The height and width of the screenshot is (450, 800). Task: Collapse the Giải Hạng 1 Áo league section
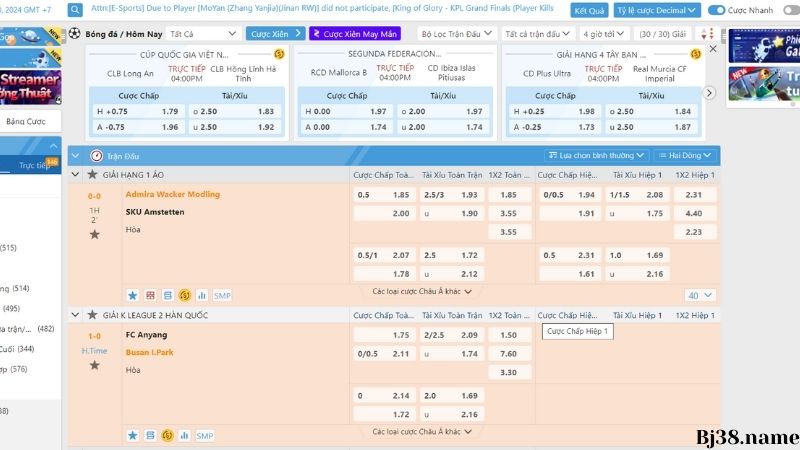click(76, 174)
